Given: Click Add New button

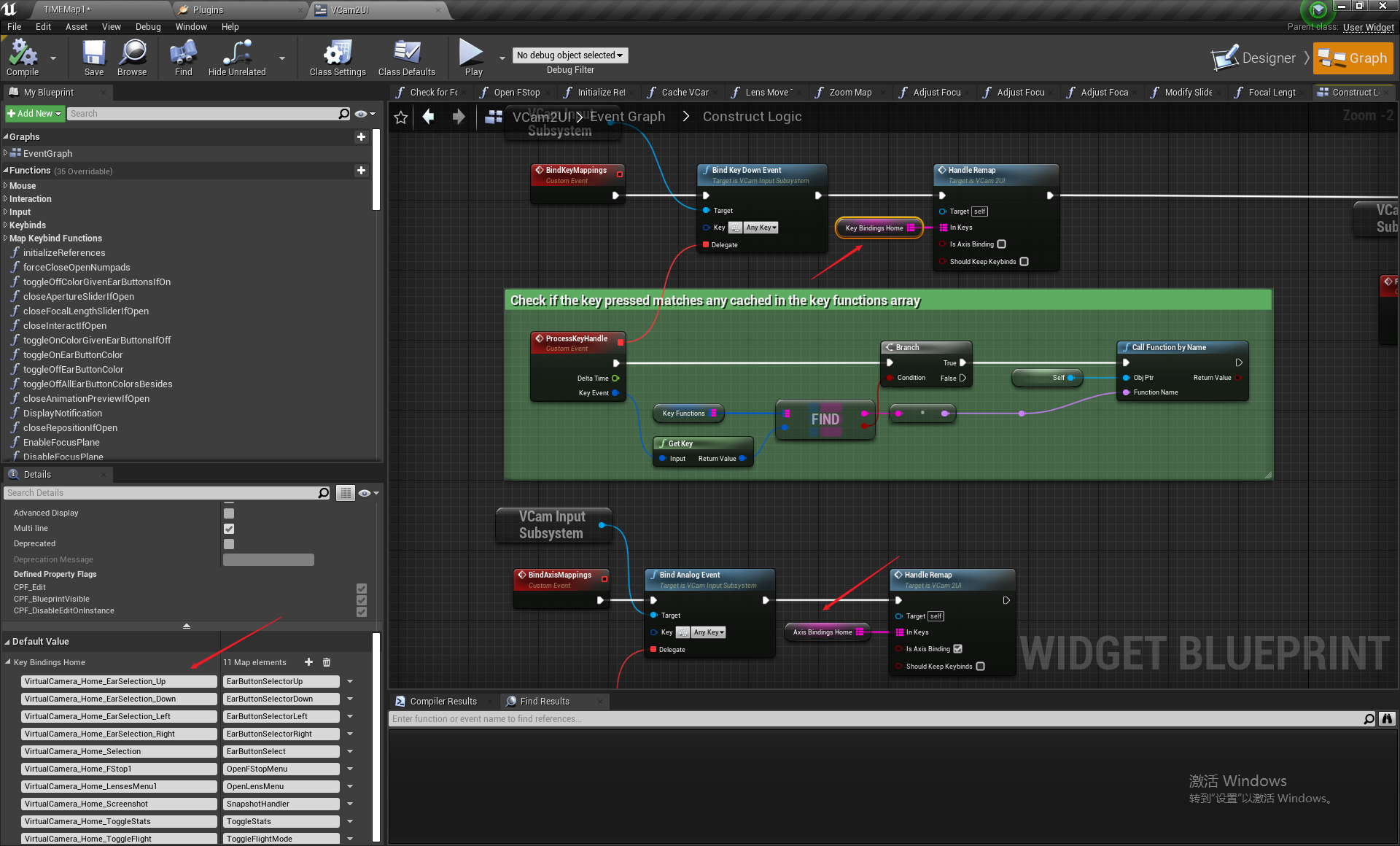Looking at the screenshot, I should click(34, 114).
